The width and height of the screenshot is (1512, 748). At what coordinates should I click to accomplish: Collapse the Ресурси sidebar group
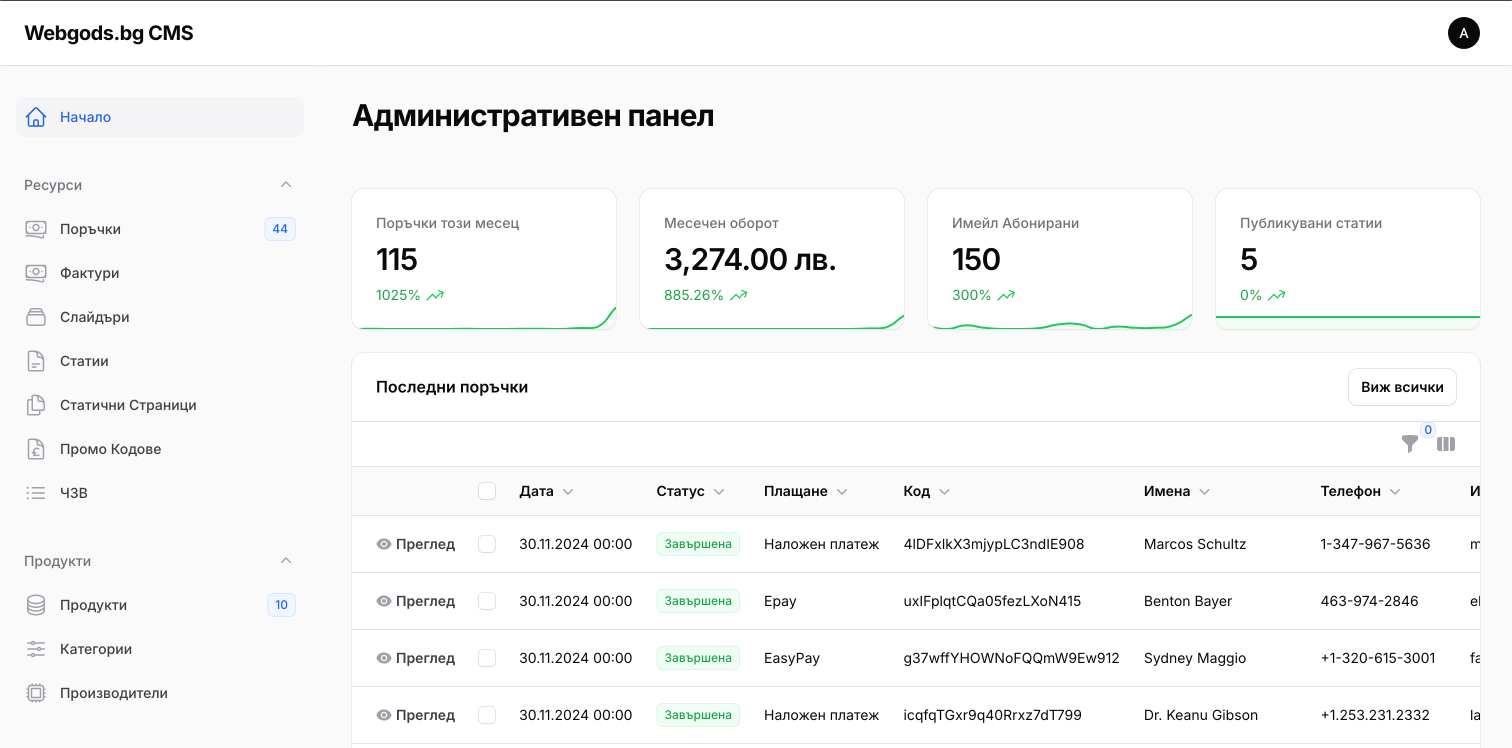tap(286, 185)
